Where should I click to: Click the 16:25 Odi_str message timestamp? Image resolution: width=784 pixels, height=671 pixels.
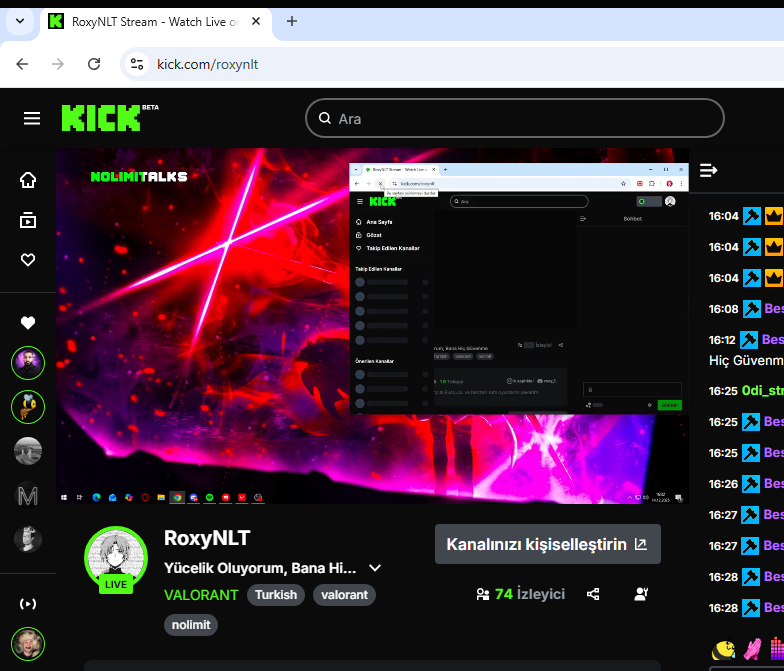click(723, 391)
